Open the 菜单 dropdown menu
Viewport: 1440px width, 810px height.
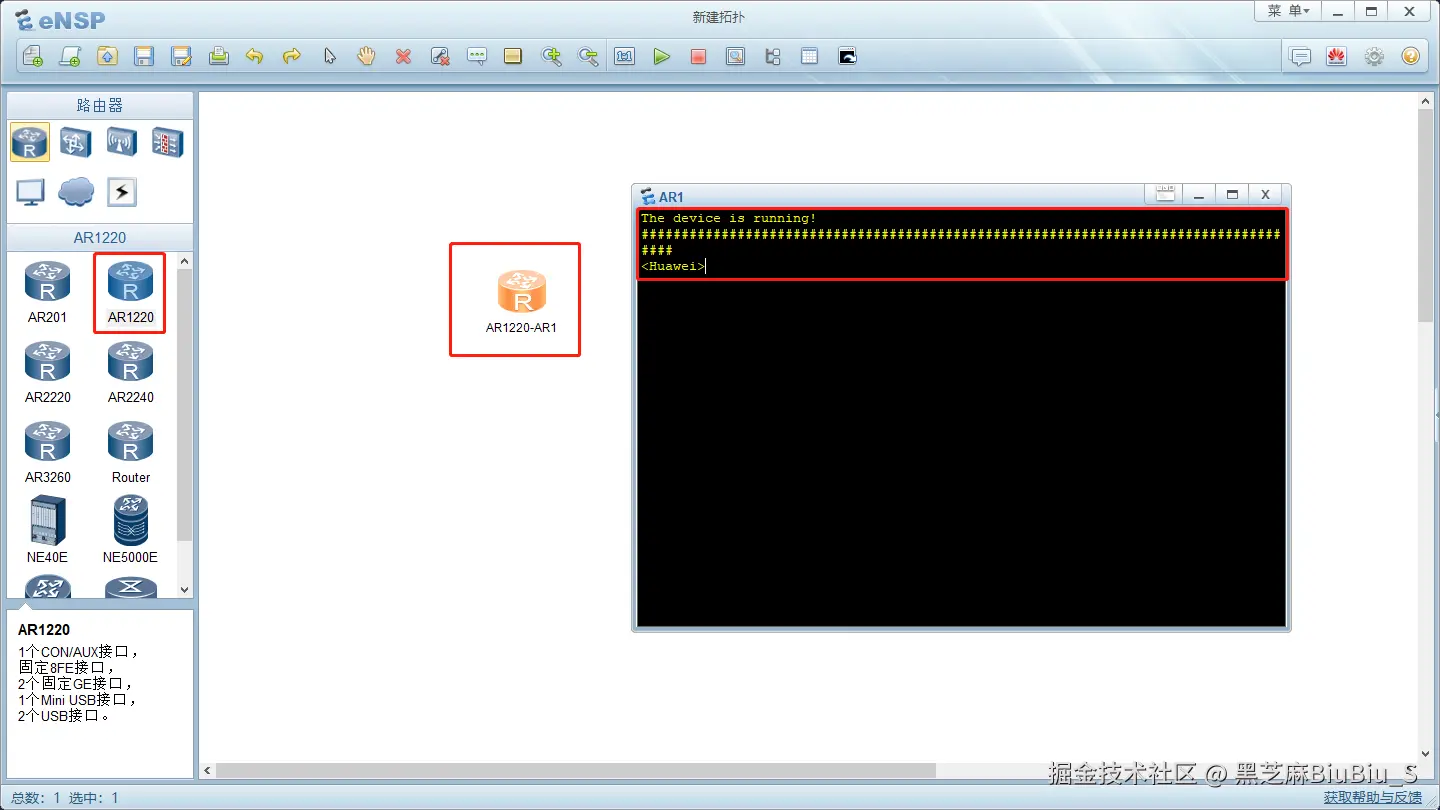pos(1288,11)
